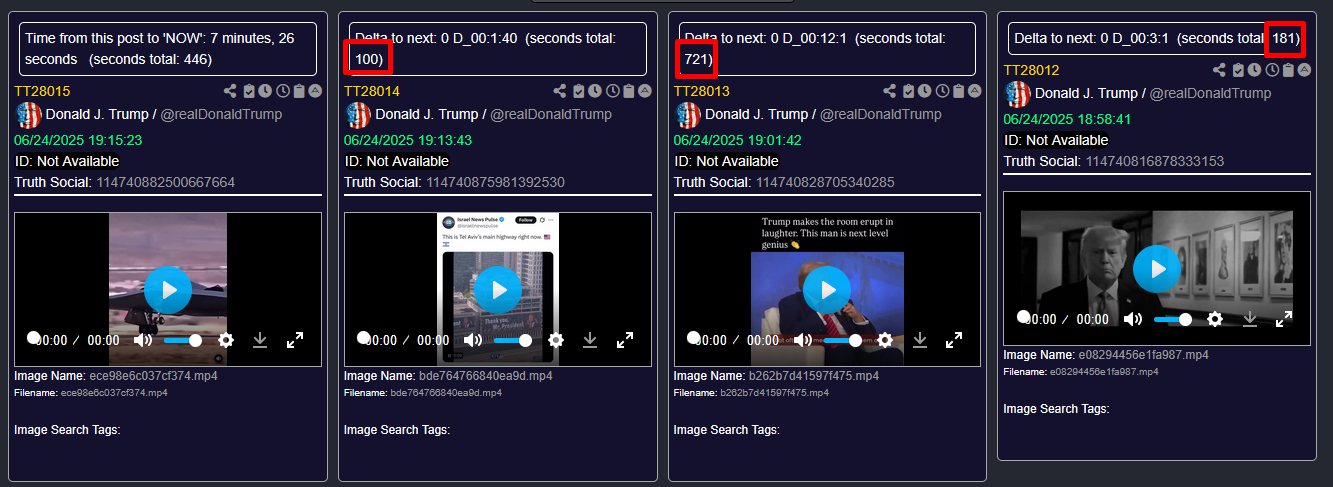Click the Trump avatar on post TT28012
The width and height of the screenshot is (1333, 487).
click(x=1017, y=94)
